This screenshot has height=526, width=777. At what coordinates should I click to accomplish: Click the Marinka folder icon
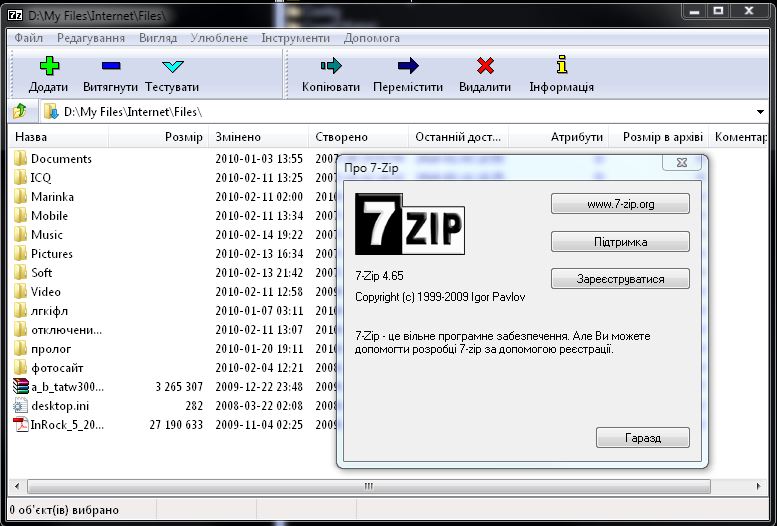20,196
